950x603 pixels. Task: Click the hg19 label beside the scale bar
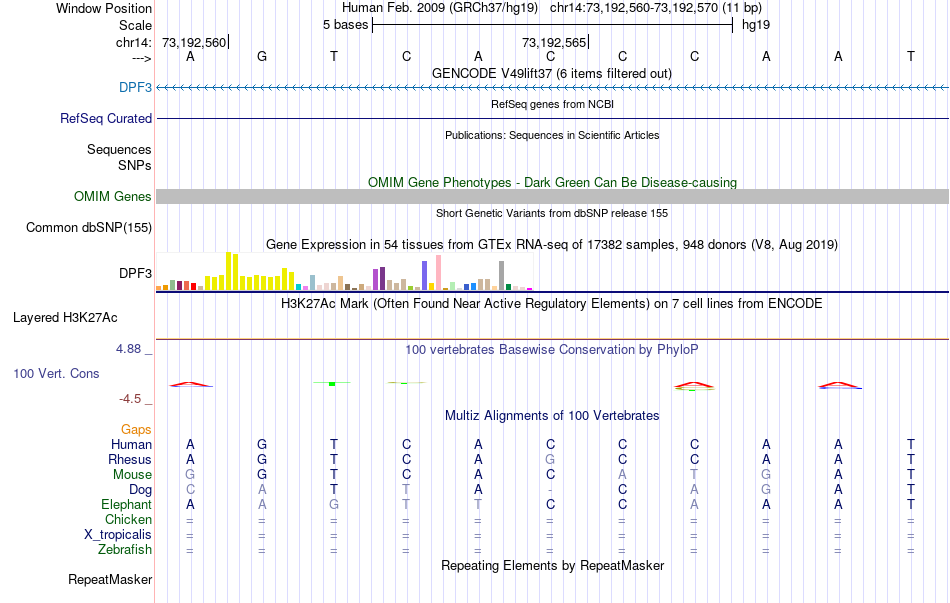756,25
